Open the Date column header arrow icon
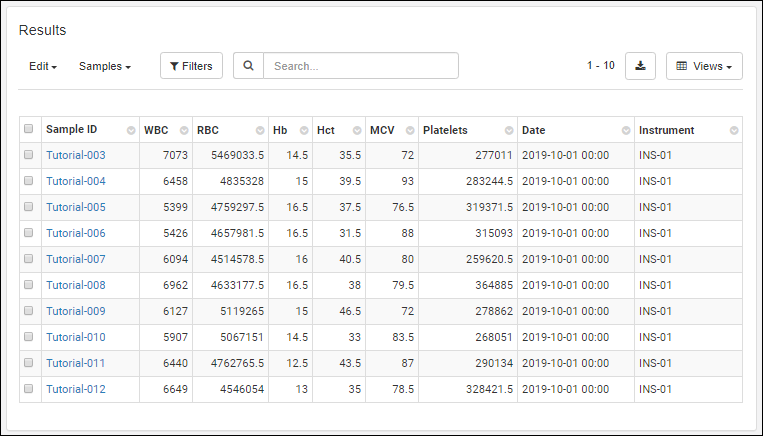The image size is (763, 436). tap(626, 131)
